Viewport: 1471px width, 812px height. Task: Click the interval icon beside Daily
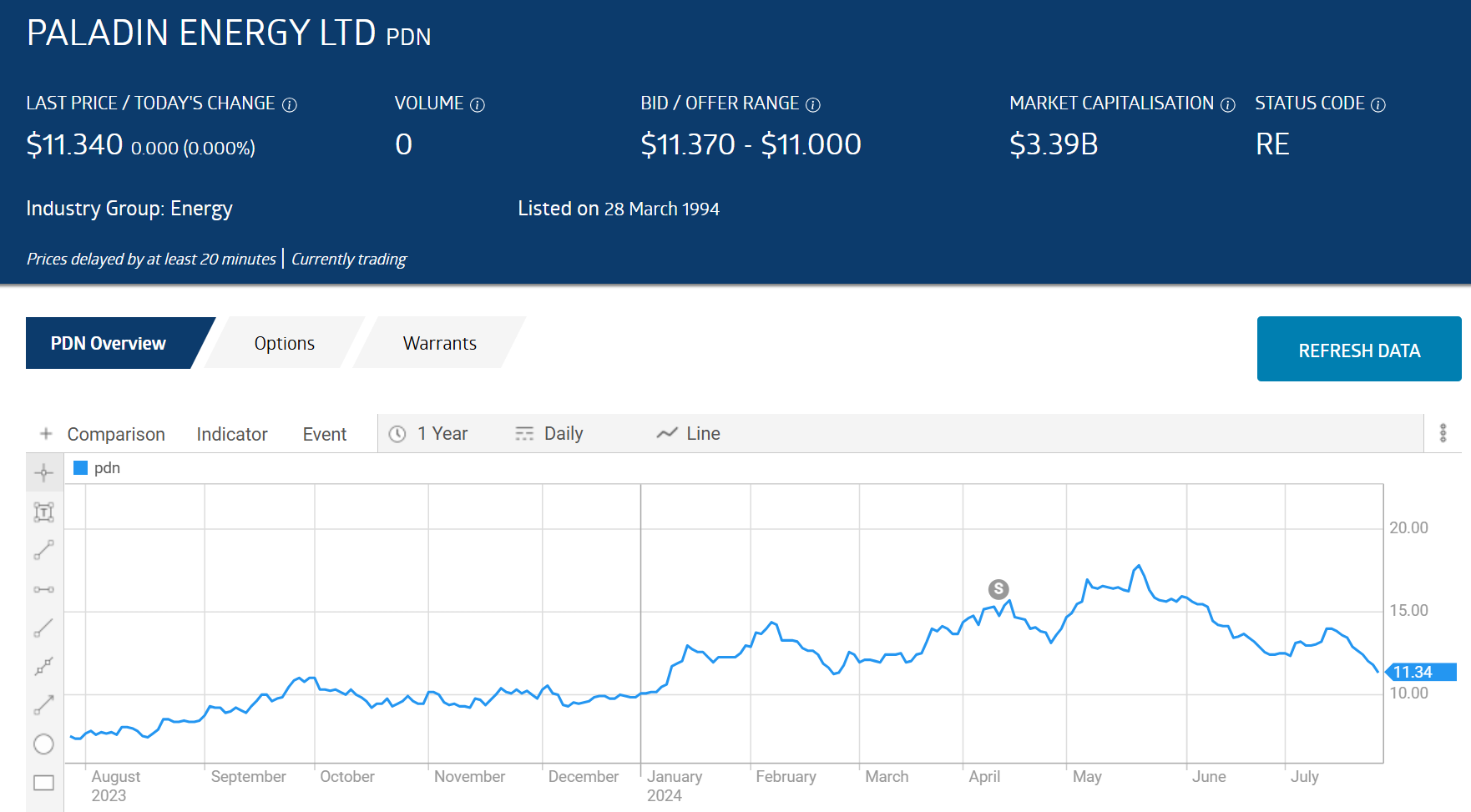(524, 434)
